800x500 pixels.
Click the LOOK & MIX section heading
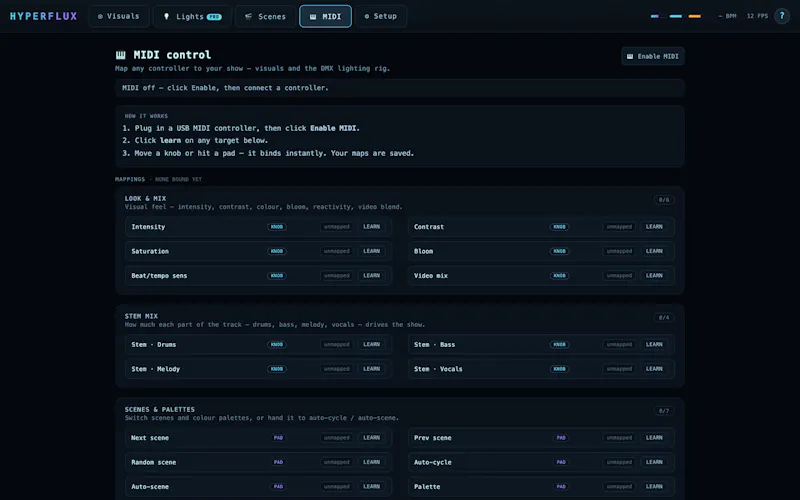pos(145,198)
